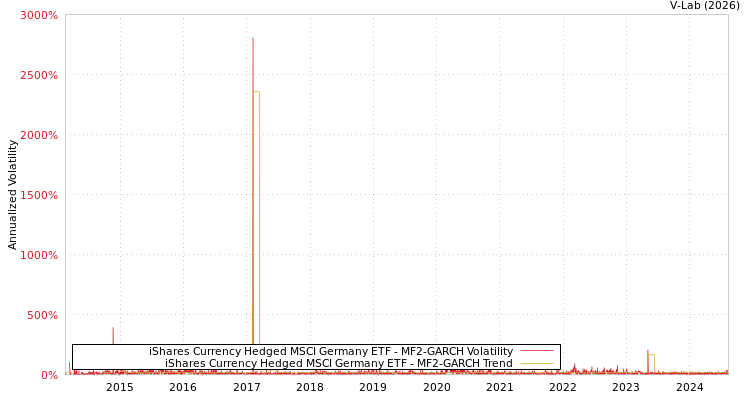
Task: Select the MF2-GARCH Volatility legend entry
Action: (331, 351)
